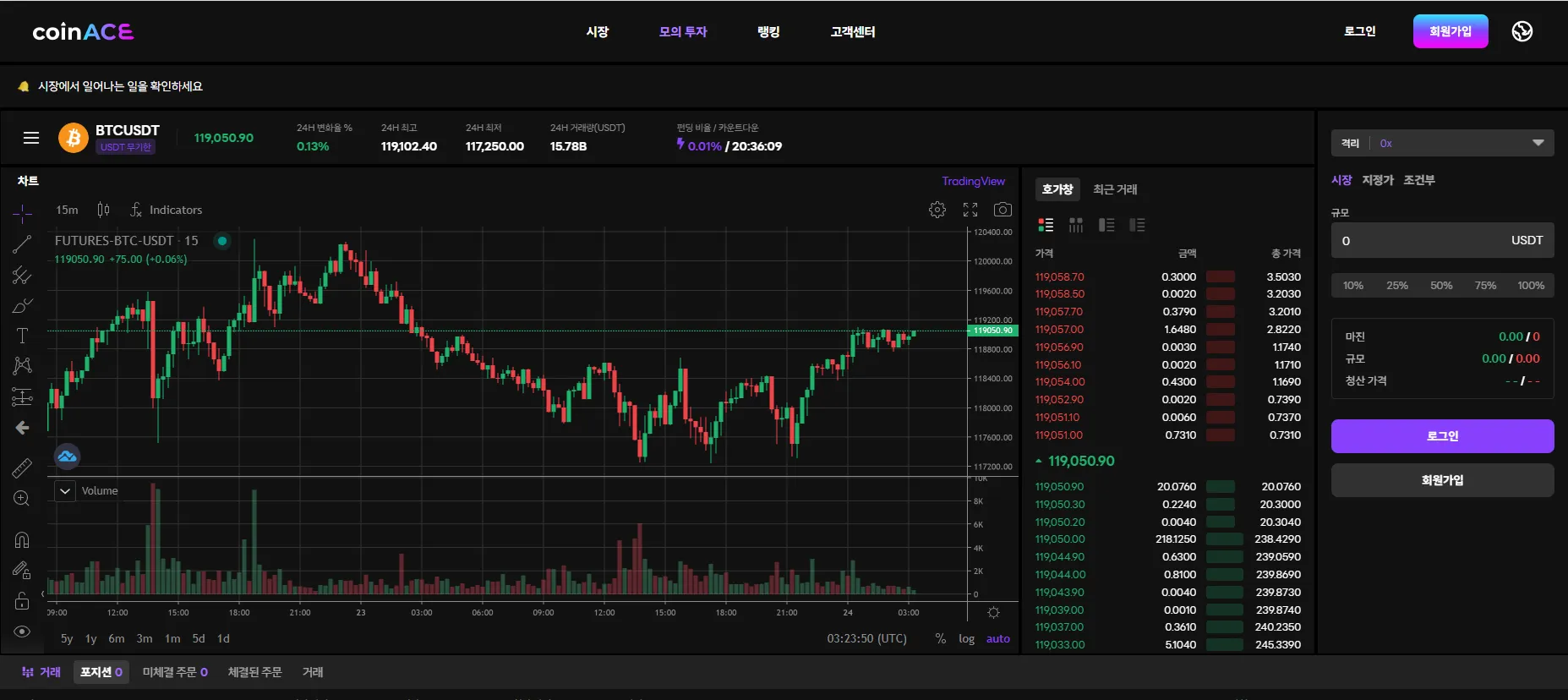
Task: Enter fullscreen chart mode
Action: (x=970, y=210)
